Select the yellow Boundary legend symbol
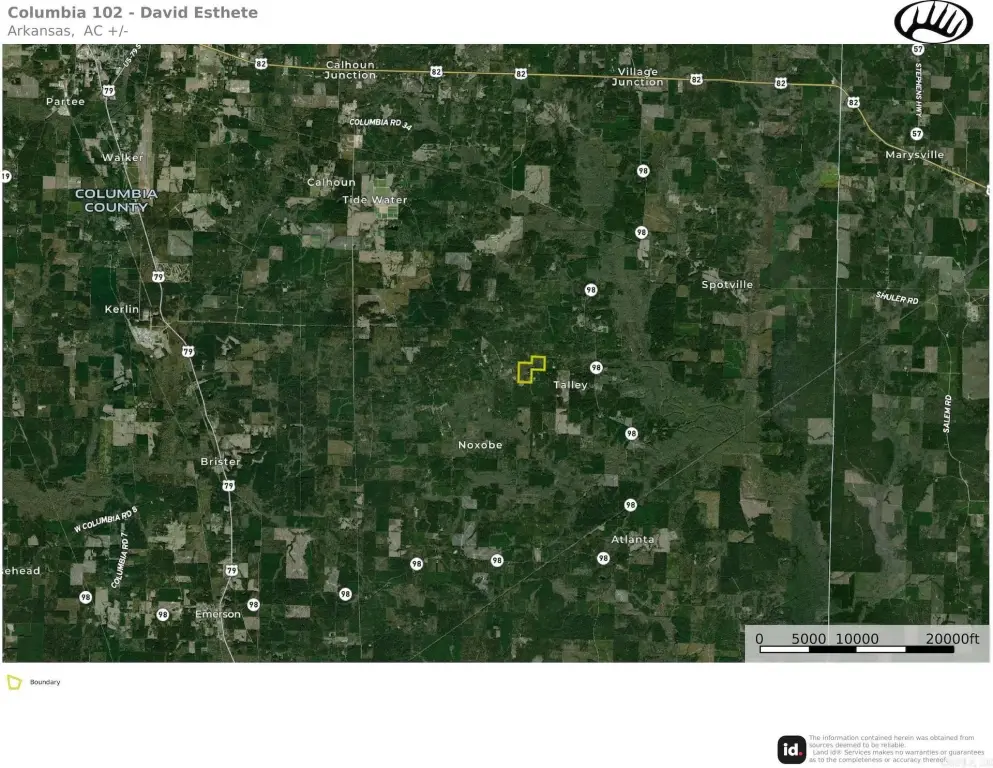 [14, 682]
